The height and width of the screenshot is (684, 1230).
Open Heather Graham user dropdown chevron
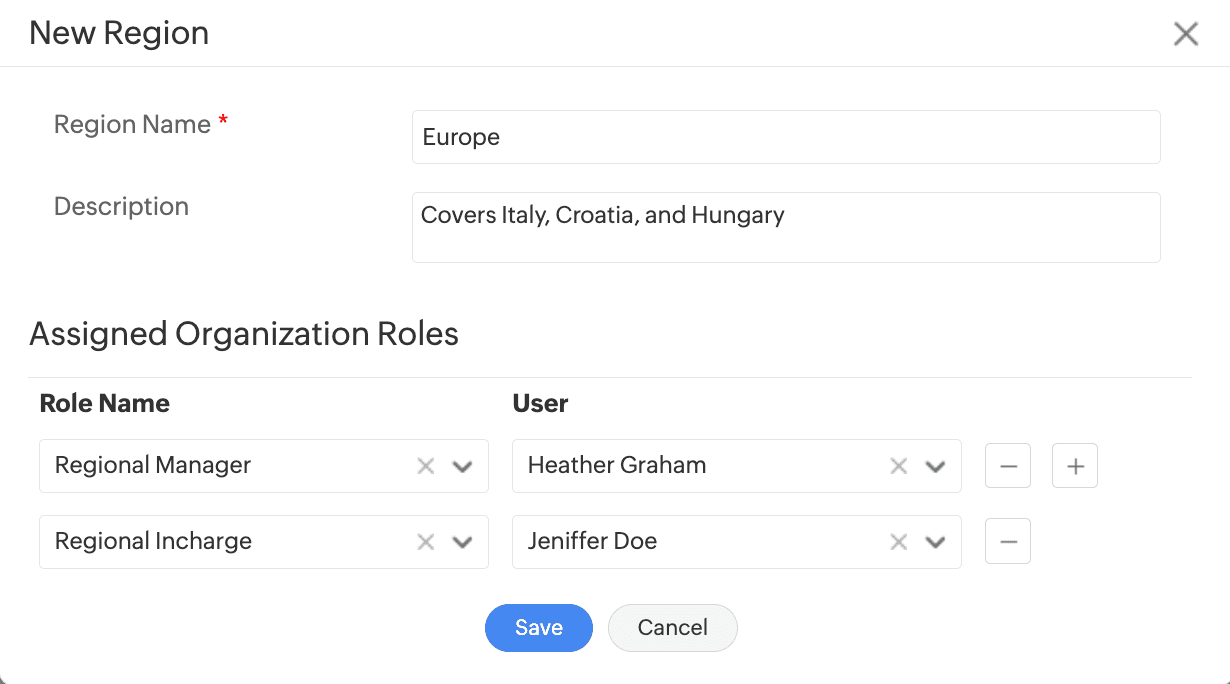click(935, 466)
